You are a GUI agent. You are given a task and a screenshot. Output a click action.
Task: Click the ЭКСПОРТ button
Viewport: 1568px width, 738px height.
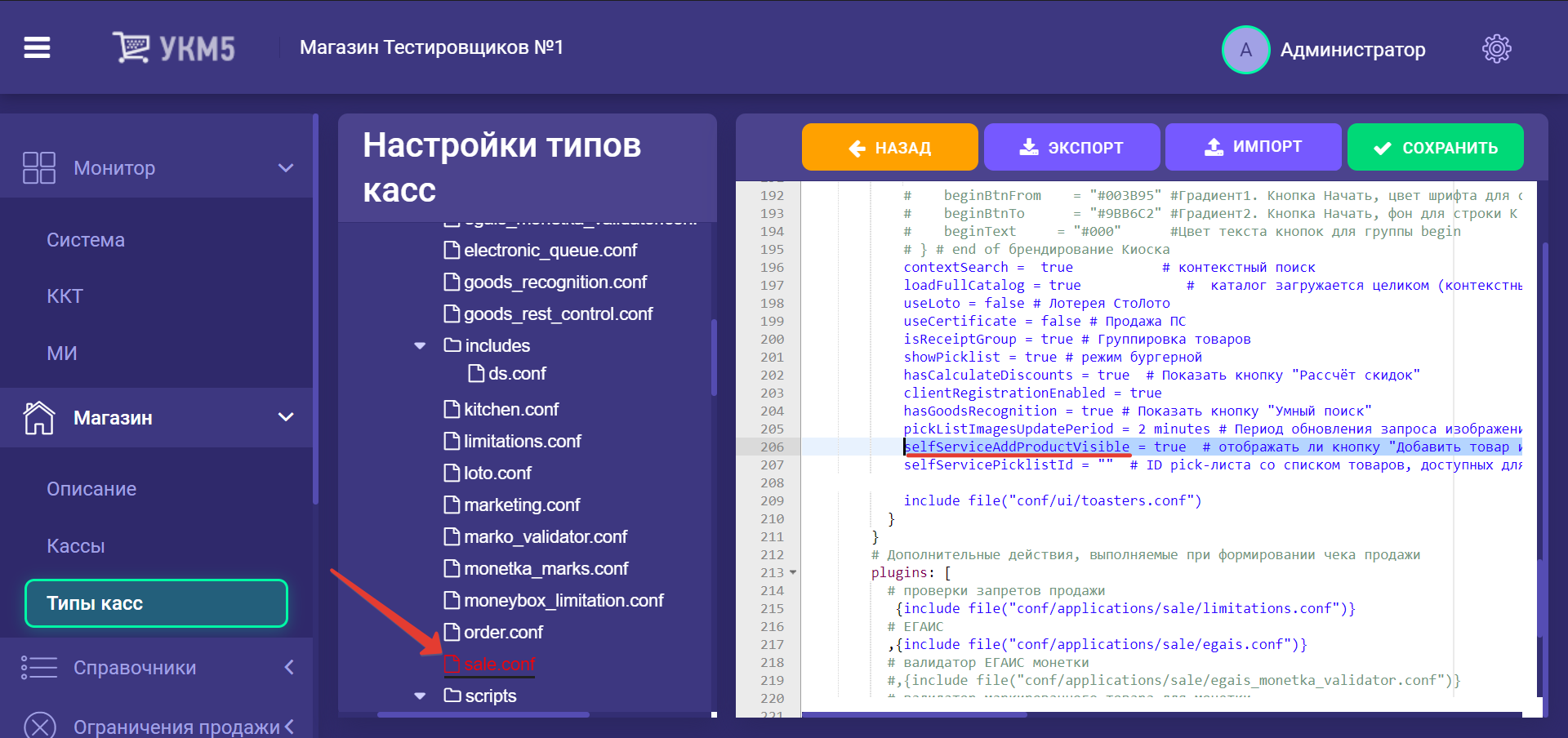(1071, 147)
